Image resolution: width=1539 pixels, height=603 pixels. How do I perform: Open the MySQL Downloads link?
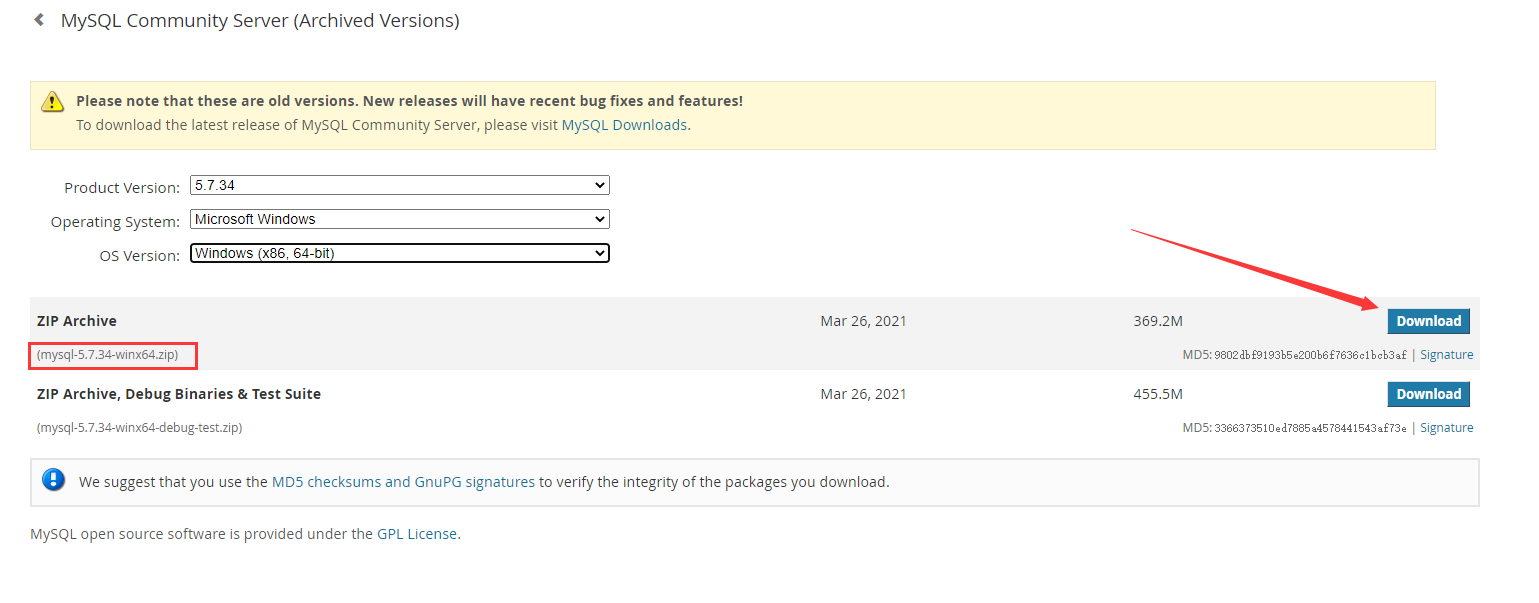[624, 125]
